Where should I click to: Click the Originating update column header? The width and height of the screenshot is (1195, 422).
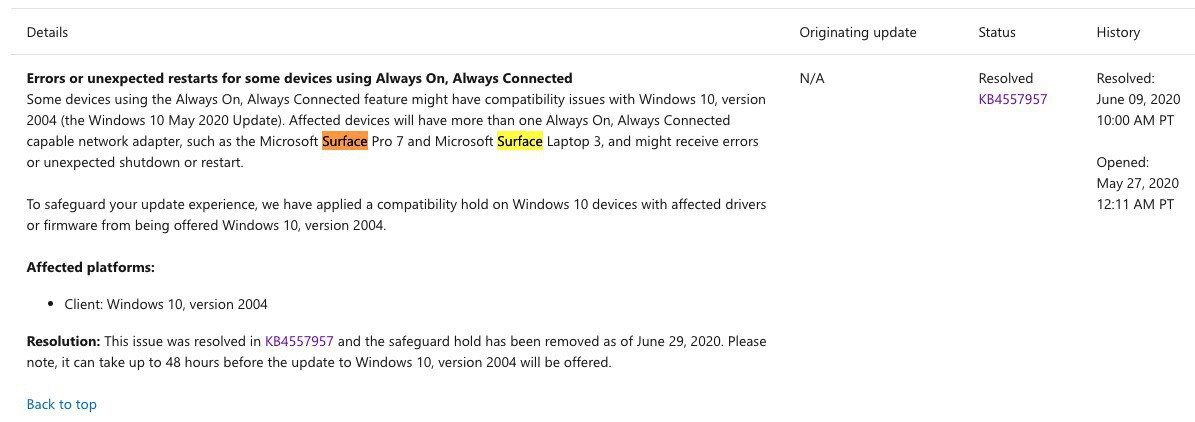click(857, 32)
